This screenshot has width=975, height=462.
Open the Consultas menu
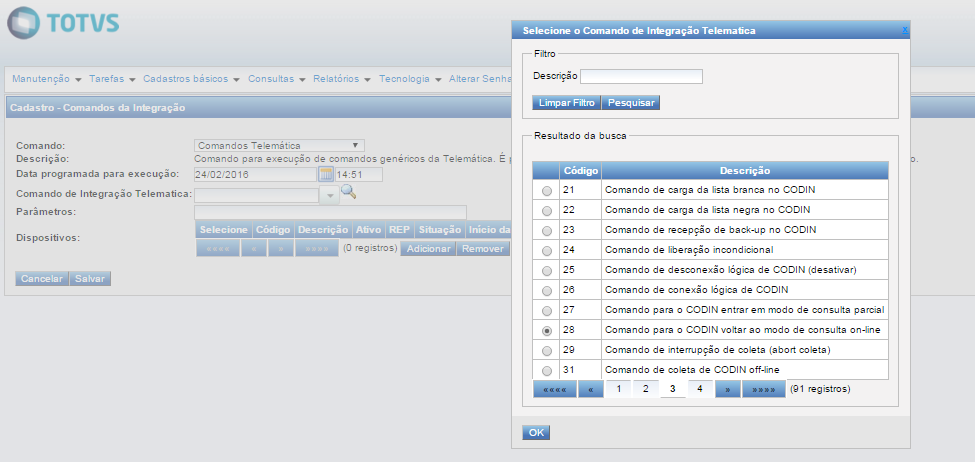click(277, 79)
